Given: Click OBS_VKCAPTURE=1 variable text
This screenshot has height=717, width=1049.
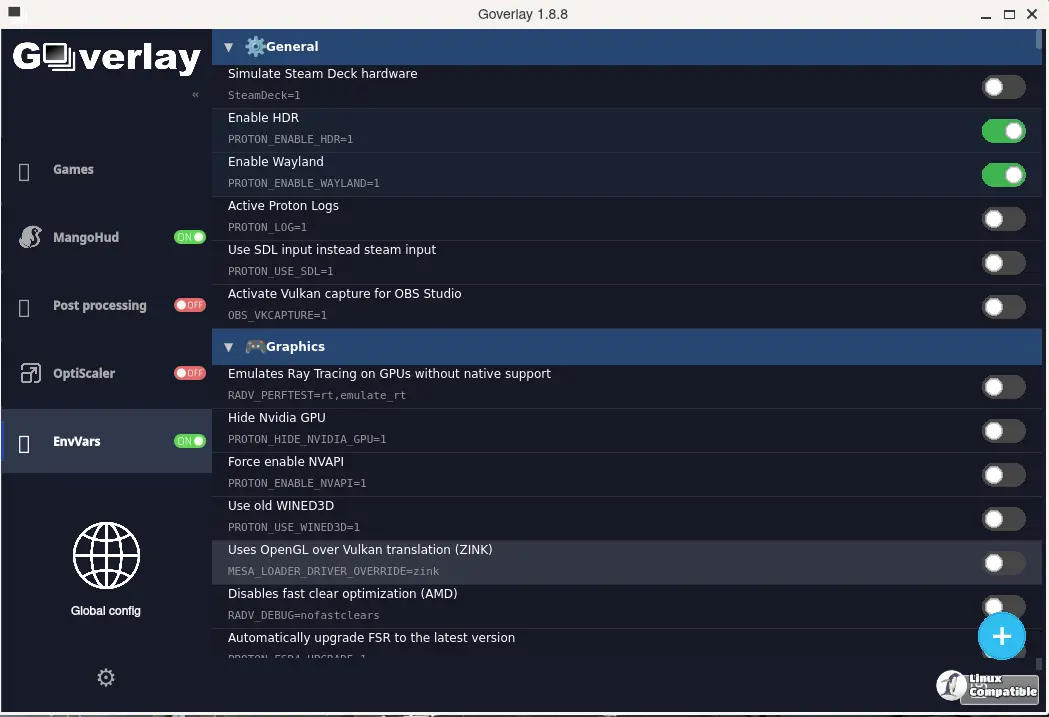Looking at the screenshot, I should 277,315.
